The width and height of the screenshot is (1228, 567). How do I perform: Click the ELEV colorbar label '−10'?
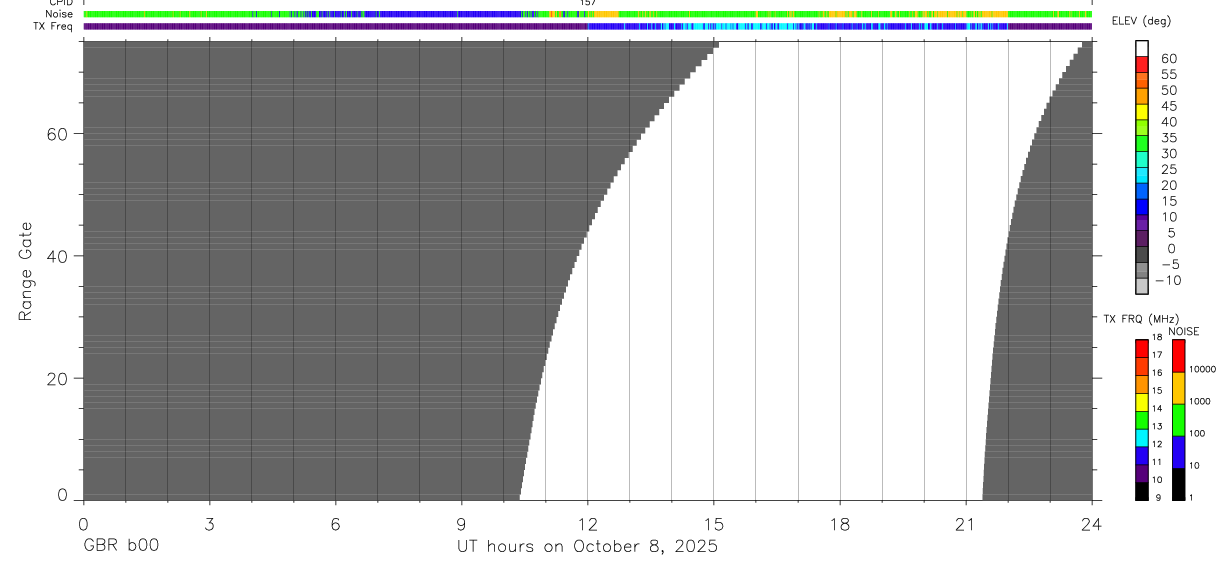click(1167, 281)
